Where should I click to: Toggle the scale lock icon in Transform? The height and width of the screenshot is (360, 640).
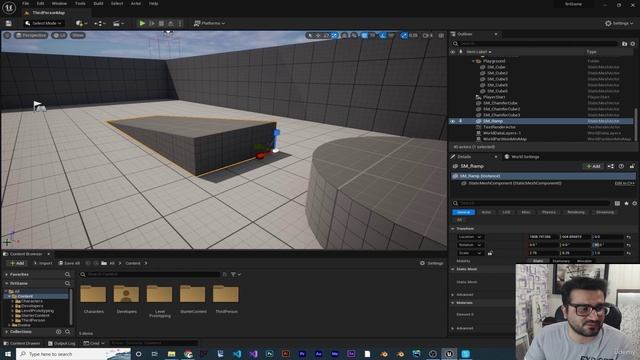[x=490, y=253]
